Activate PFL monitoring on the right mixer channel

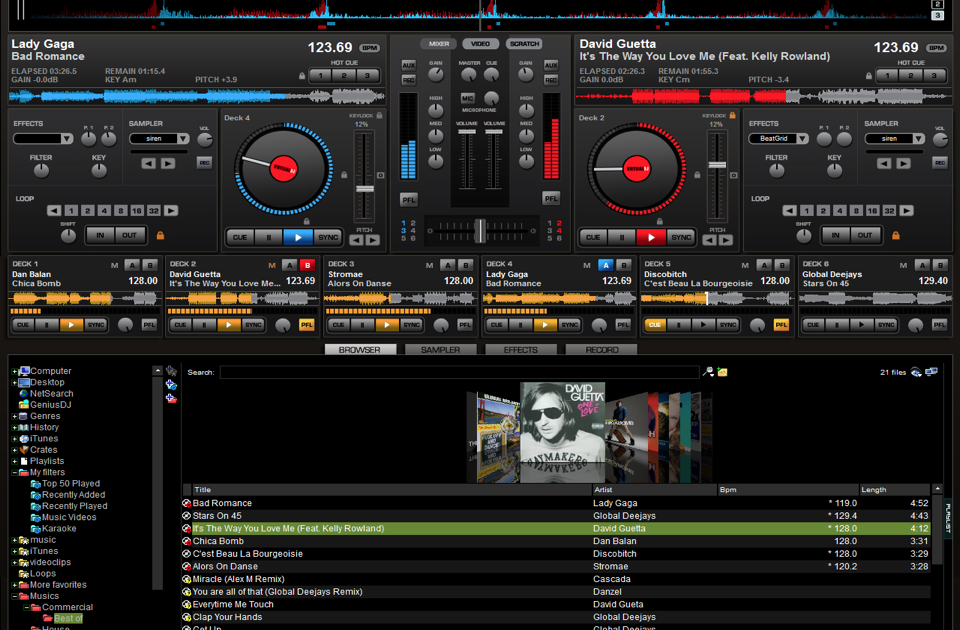[551, 197]
